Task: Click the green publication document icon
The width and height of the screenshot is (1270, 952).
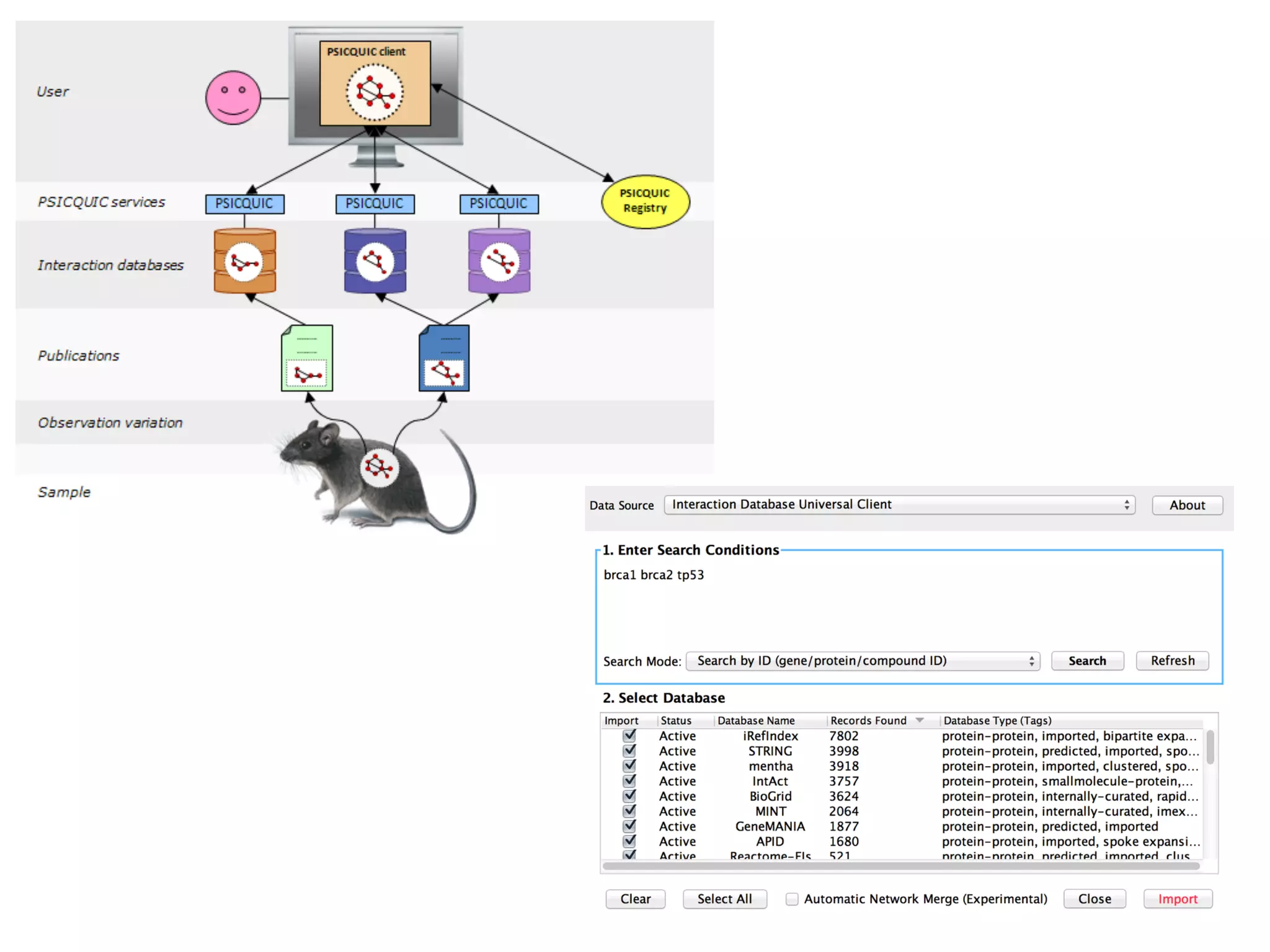Action: tap(307, 358)
